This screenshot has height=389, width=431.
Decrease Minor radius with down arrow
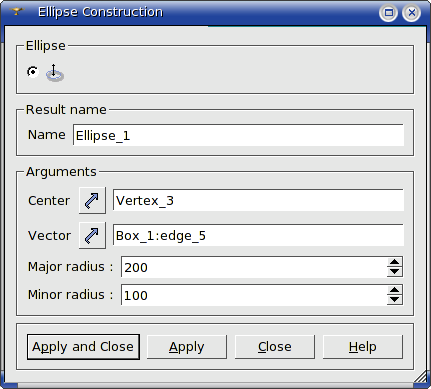click(395, 300)
